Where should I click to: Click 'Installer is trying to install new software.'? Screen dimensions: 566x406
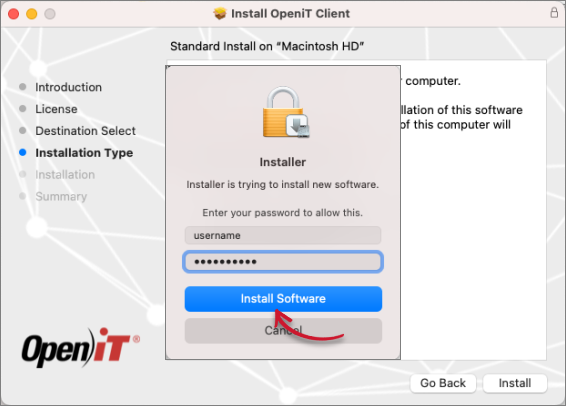pyautogui.click(x=283, y=184)
